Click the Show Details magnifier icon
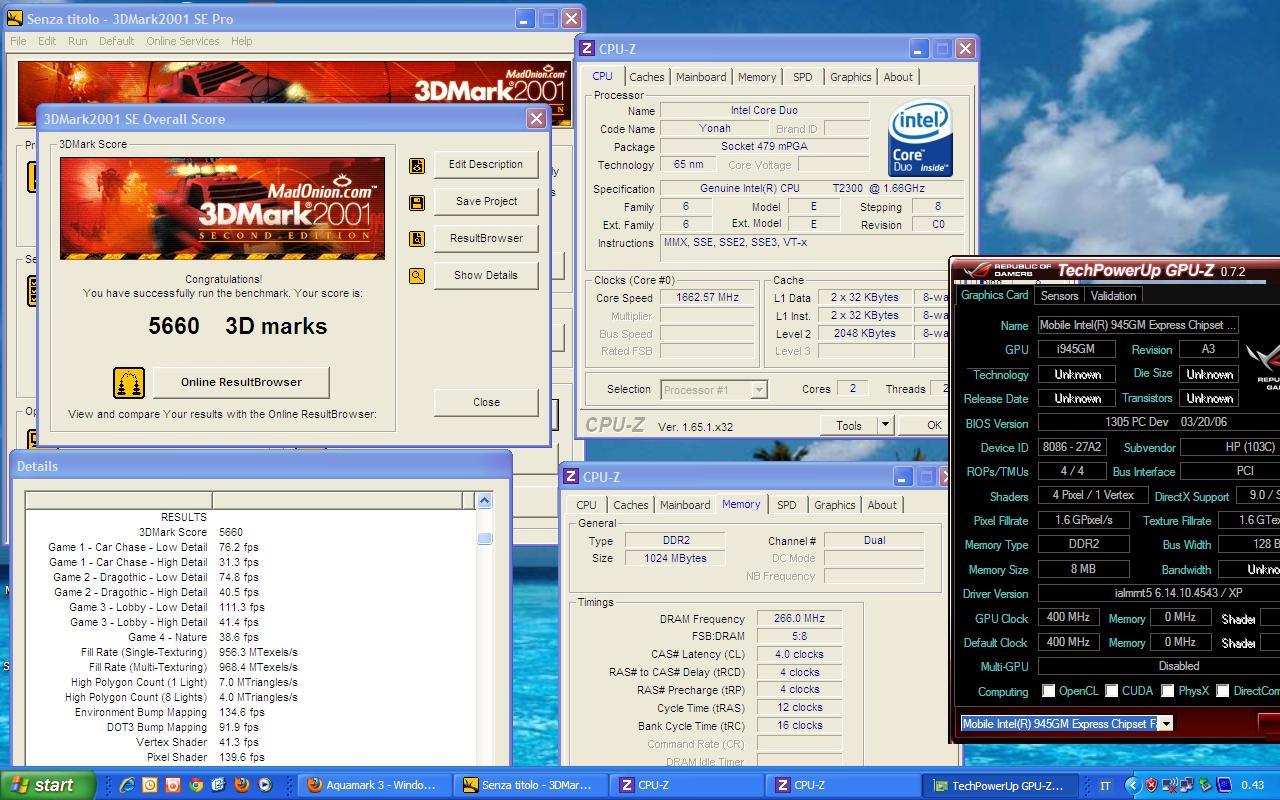The height and width of the screenshot is (800, 1280). [417, 276]
